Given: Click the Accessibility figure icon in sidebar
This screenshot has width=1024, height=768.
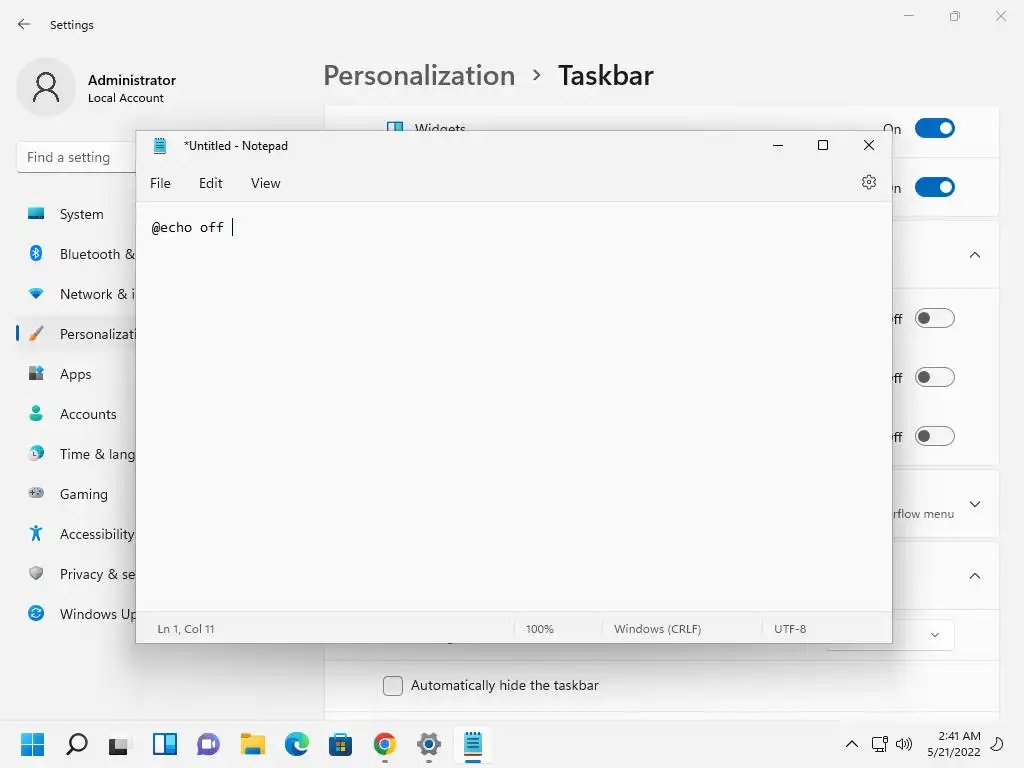Looking at the screenshot, I should [36, 533].
